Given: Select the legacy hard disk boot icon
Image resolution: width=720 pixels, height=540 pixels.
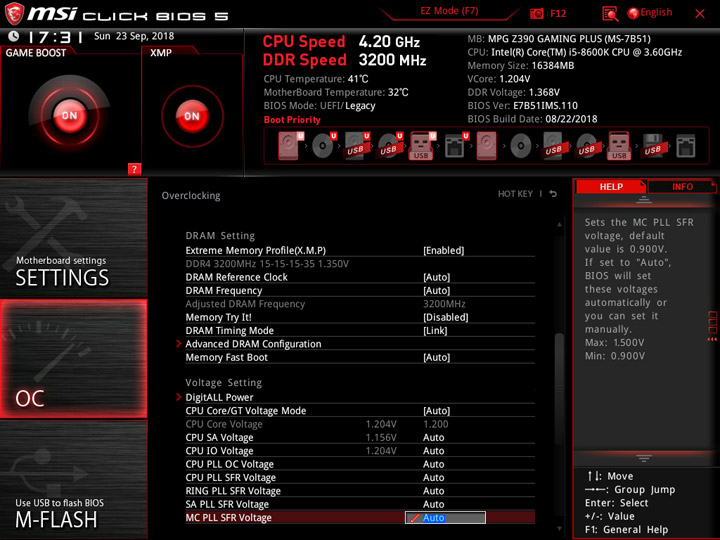Looking at the screenshot, I should pos(486,146).
